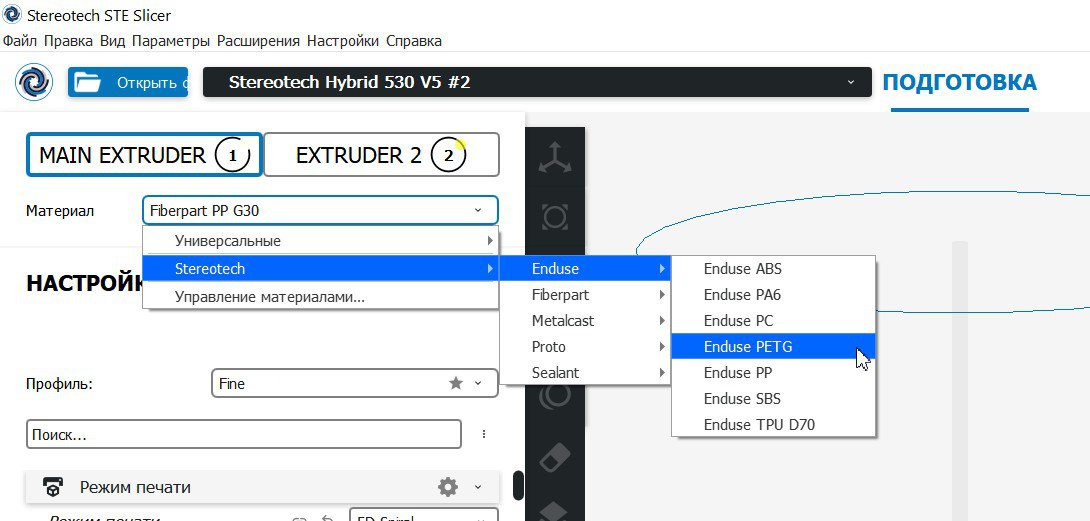The image size is (1090, 521).
Task: Collapse the Режим печати section chevron
Action: 478,487
